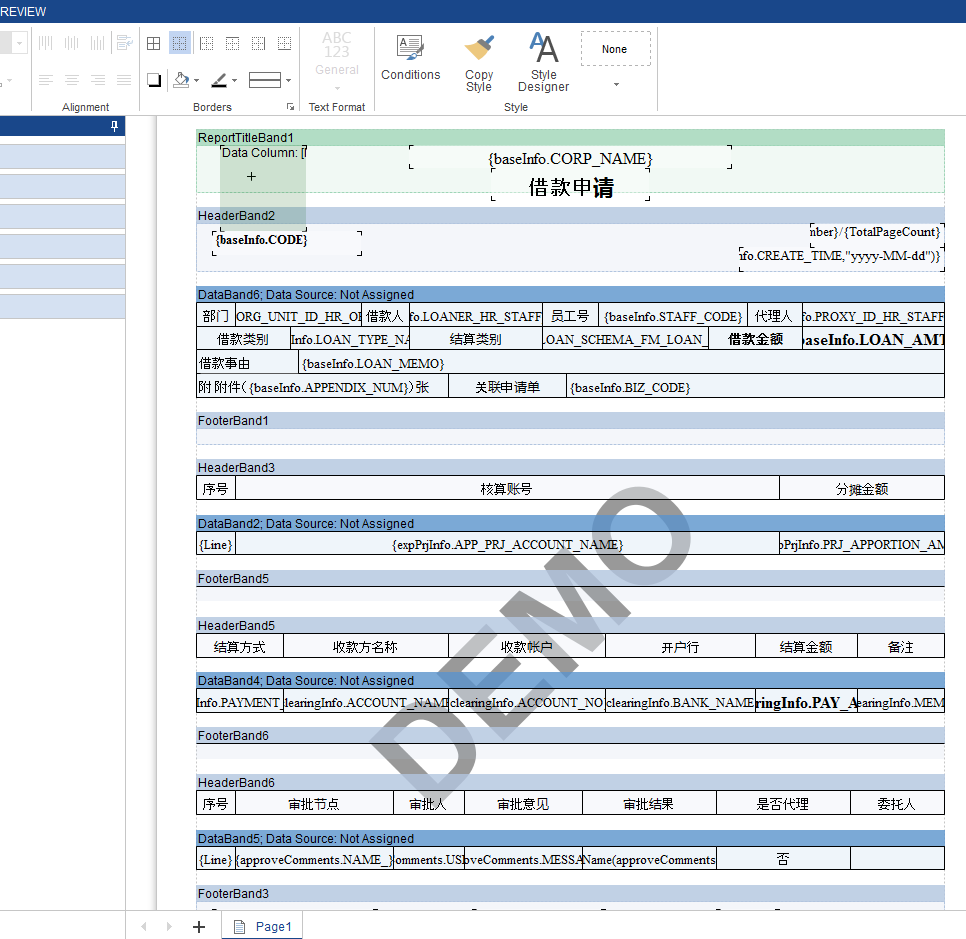The width and height of the screenshot is (966, 939).
Task: Open the Borders group dialog launcher
Action: [290, 107]
